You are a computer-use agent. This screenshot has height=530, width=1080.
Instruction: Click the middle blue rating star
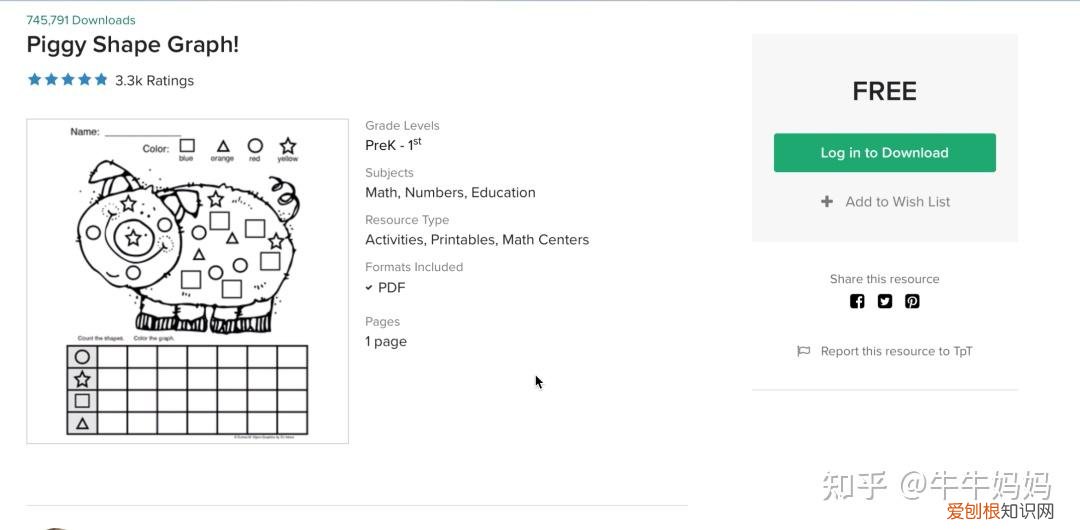[68, 80]
